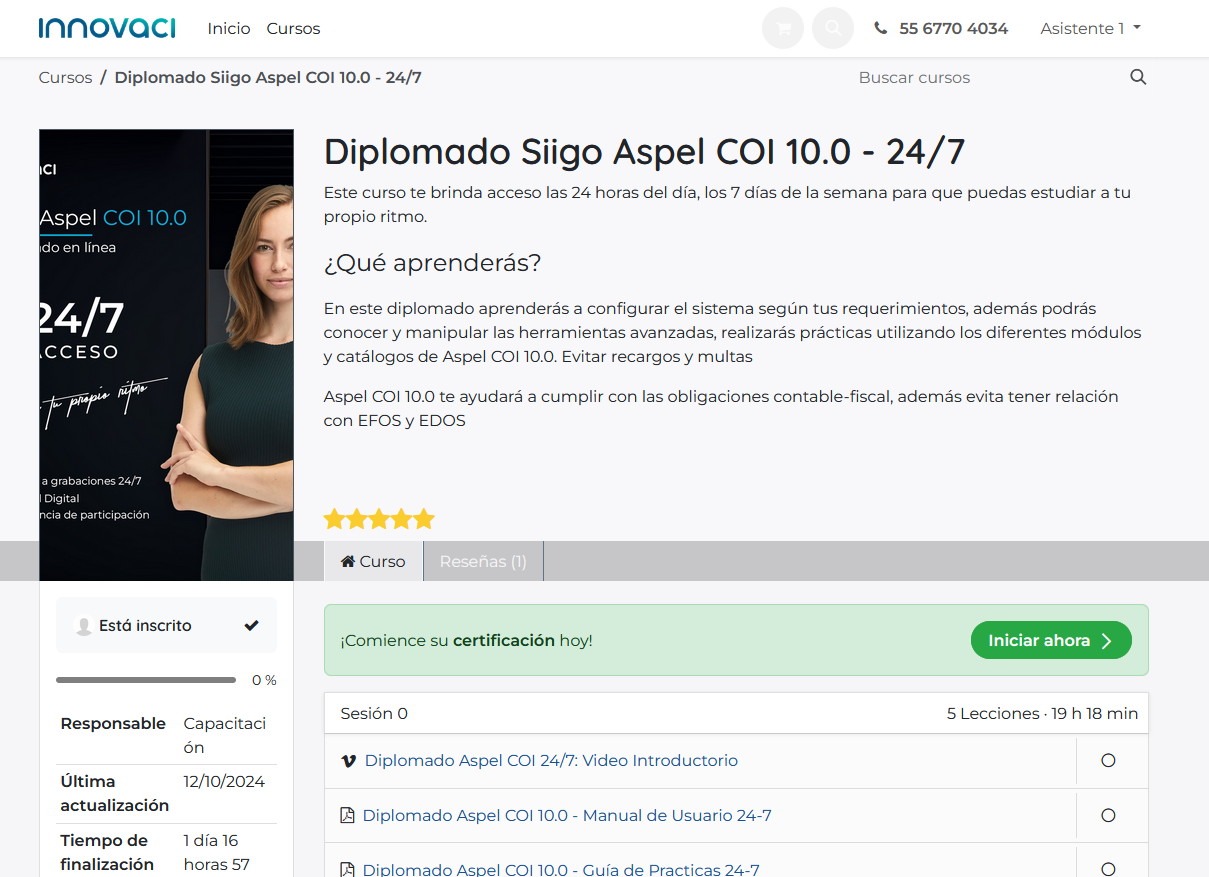1209x877 pixels.
Task: Click the Está inscrito enrollment status
Action: (x=166, y=626)
